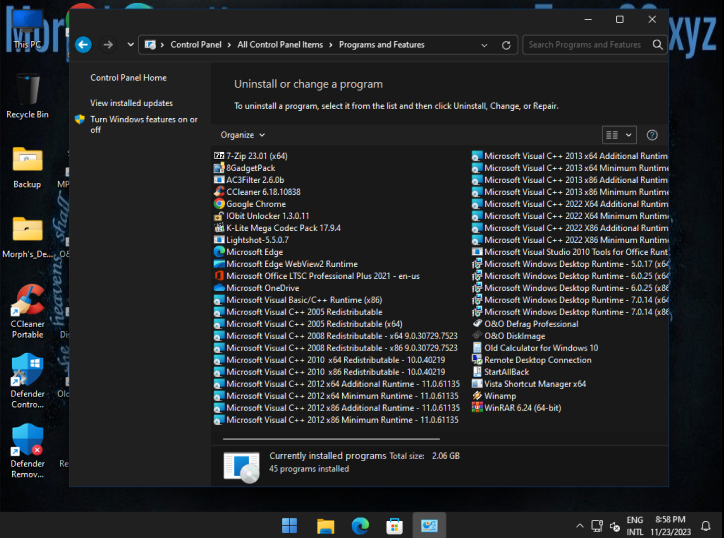Click the change view icon
This screenshot has height=538, width=724.
click(x=612, y=135)
